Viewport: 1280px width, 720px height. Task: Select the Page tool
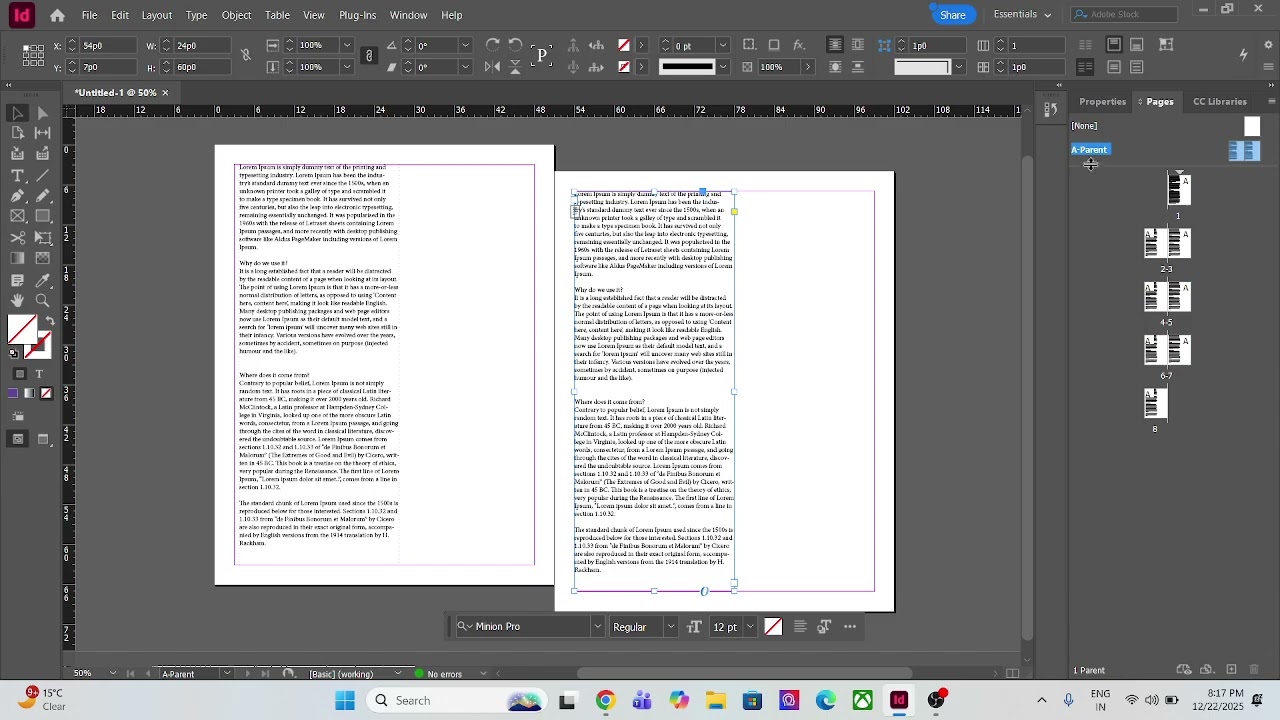pos(17,133)
